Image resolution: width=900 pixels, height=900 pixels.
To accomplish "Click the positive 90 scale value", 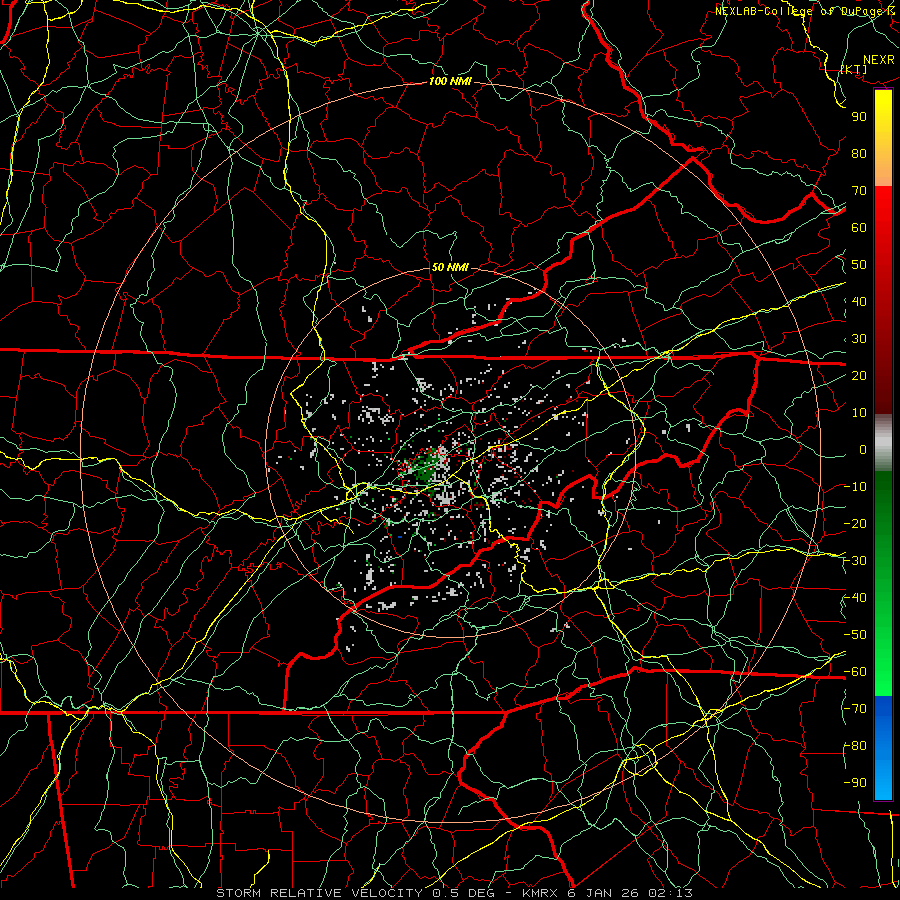I will pos(859,117).
